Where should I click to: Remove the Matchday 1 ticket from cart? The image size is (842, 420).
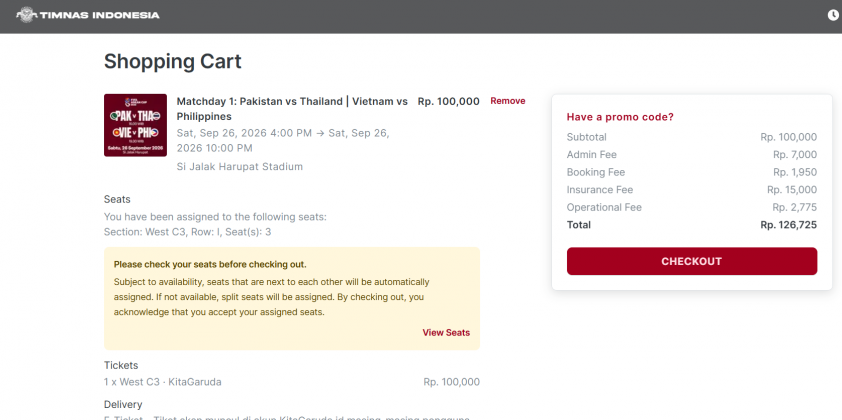[x=507, y=101]
